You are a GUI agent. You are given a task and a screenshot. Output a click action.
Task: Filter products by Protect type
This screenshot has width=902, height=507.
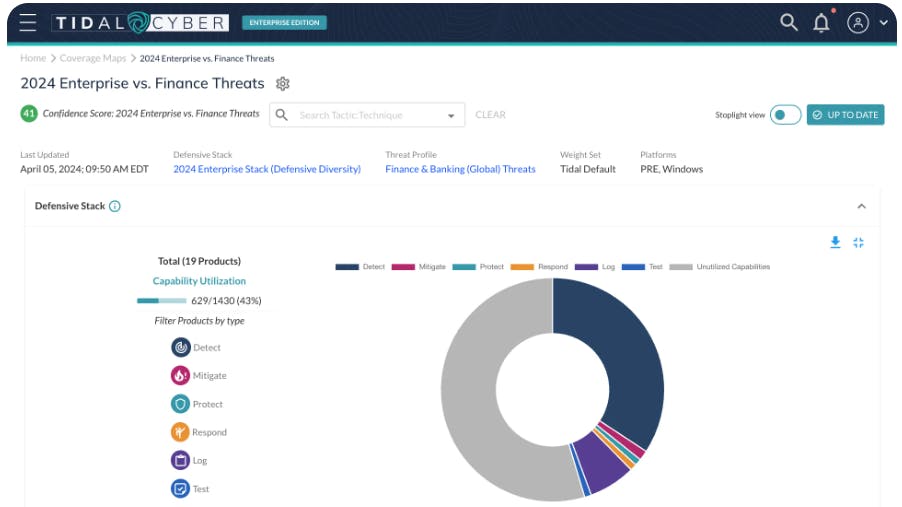(181, 404)
